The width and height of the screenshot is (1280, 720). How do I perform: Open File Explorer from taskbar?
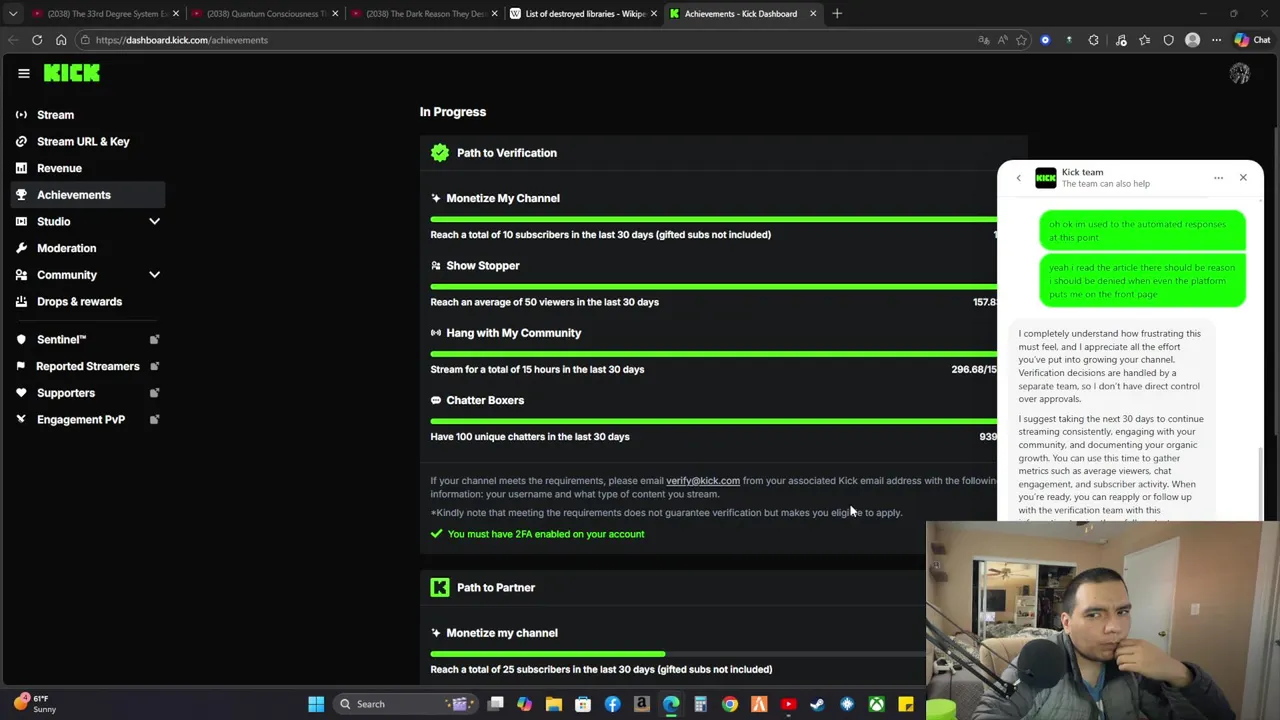point(554,704)
